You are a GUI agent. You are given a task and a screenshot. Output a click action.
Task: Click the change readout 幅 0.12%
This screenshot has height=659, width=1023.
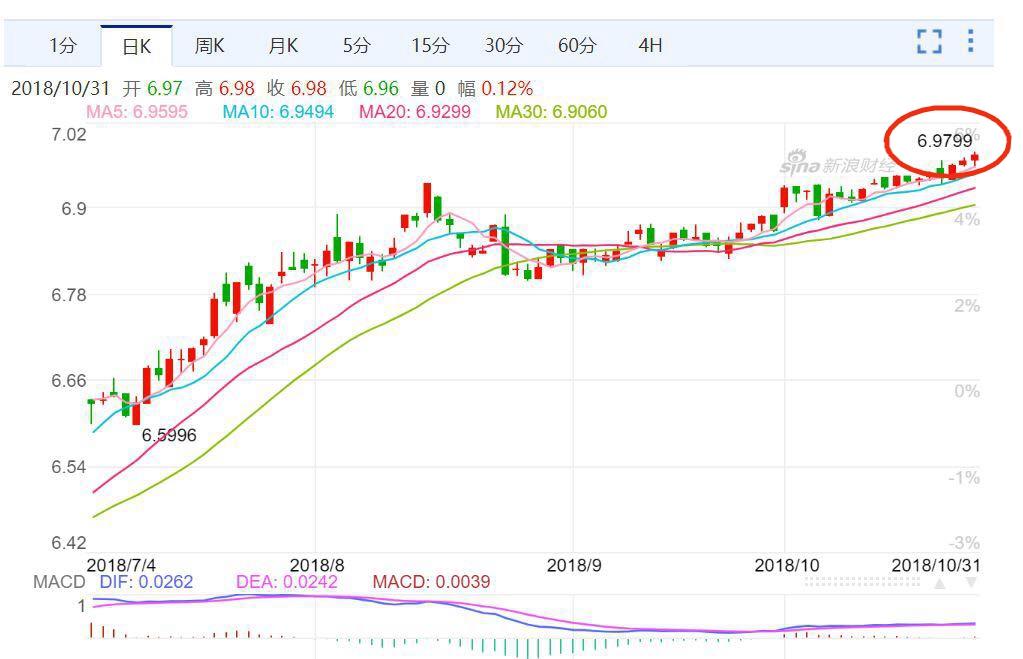[495, 88]
